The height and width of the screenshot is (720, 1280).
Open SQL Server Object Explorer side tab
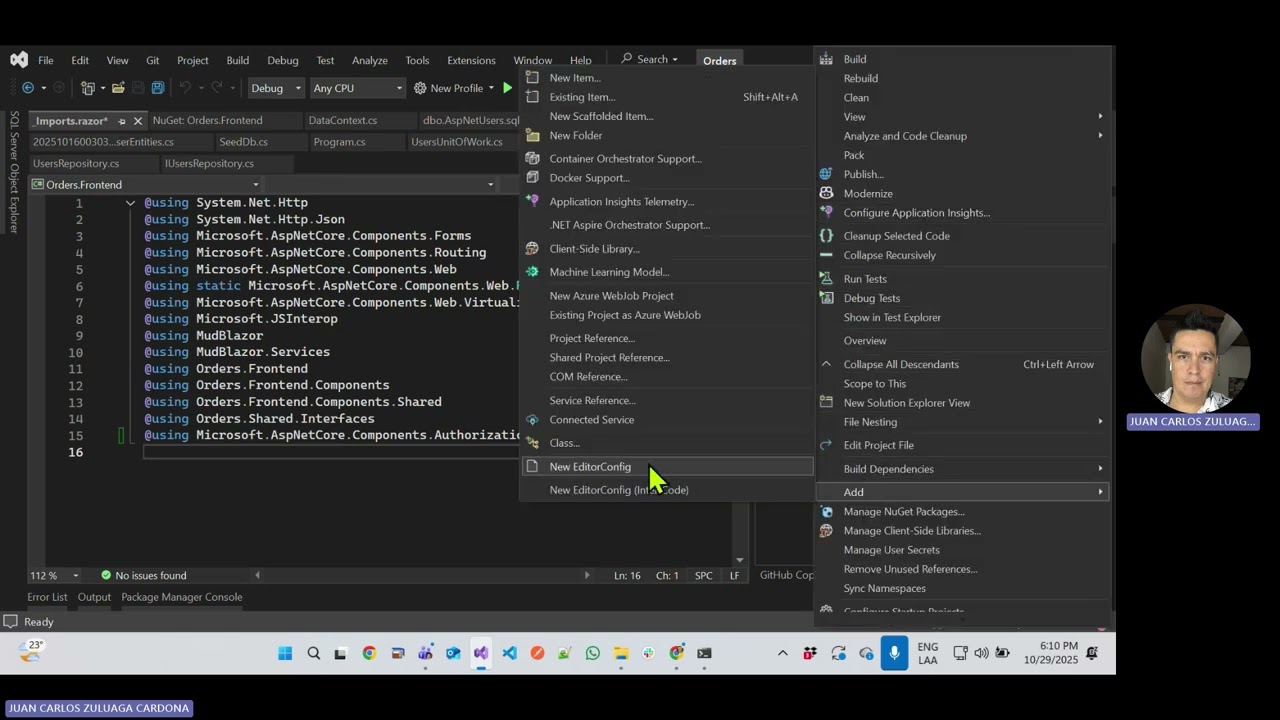pos(14,172)
